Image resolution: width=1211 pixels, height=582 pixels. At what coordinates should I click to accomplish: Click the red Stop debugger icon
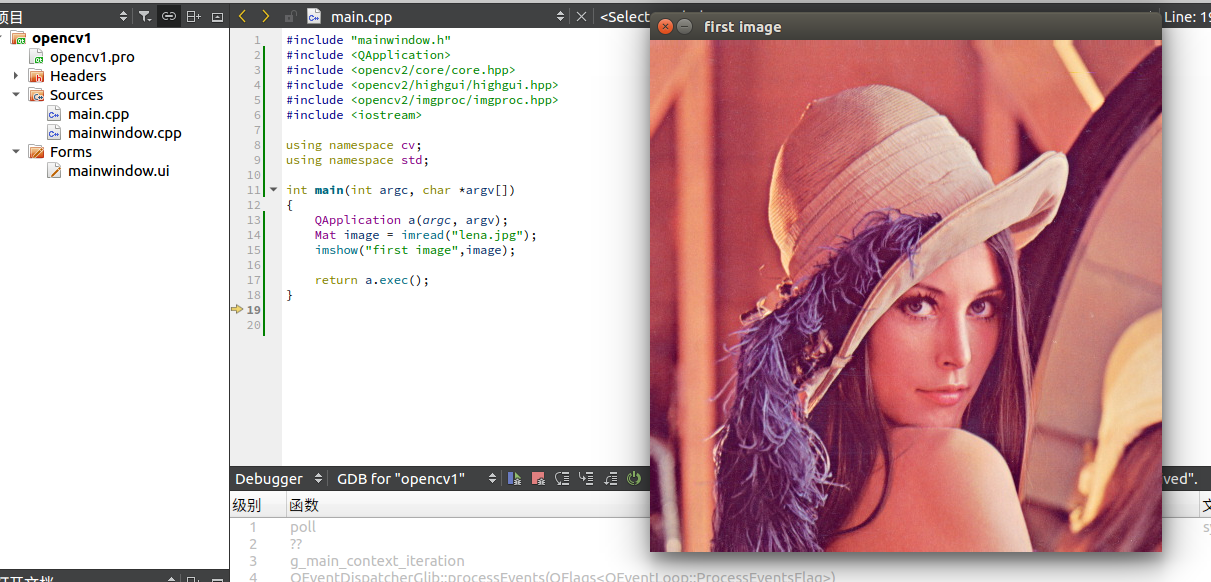click(538, 479)
